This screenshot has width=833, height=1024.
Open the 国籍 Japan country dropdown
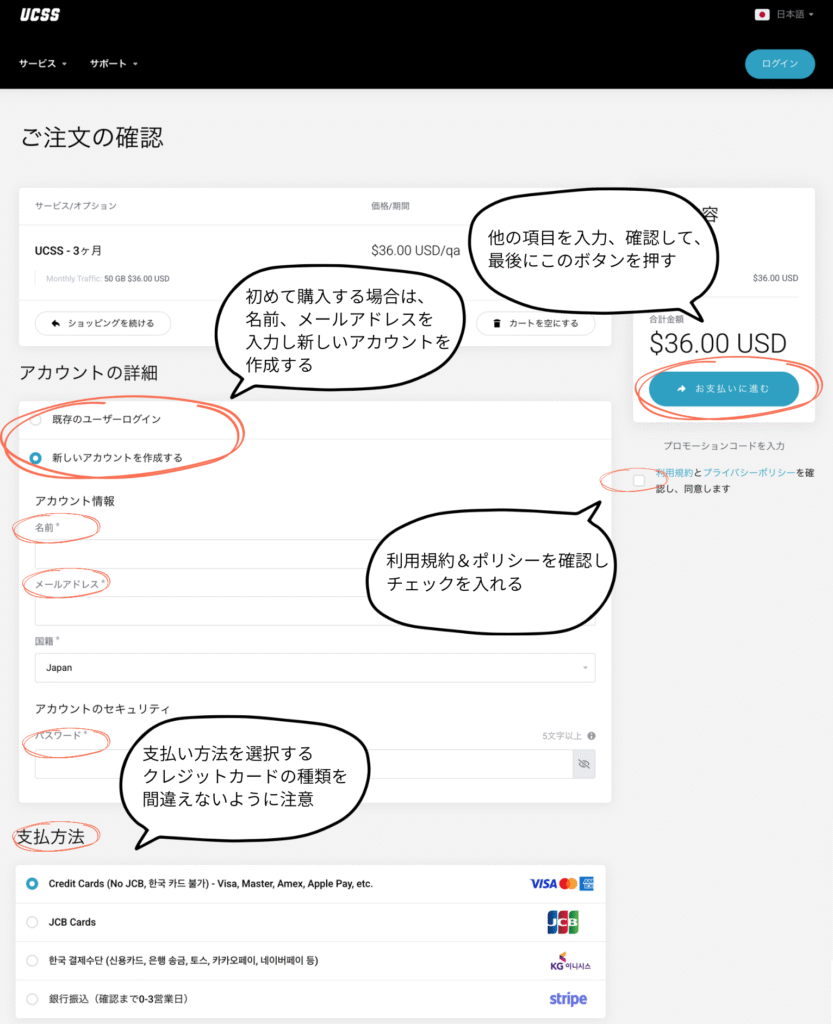click(x=315, y=667)
